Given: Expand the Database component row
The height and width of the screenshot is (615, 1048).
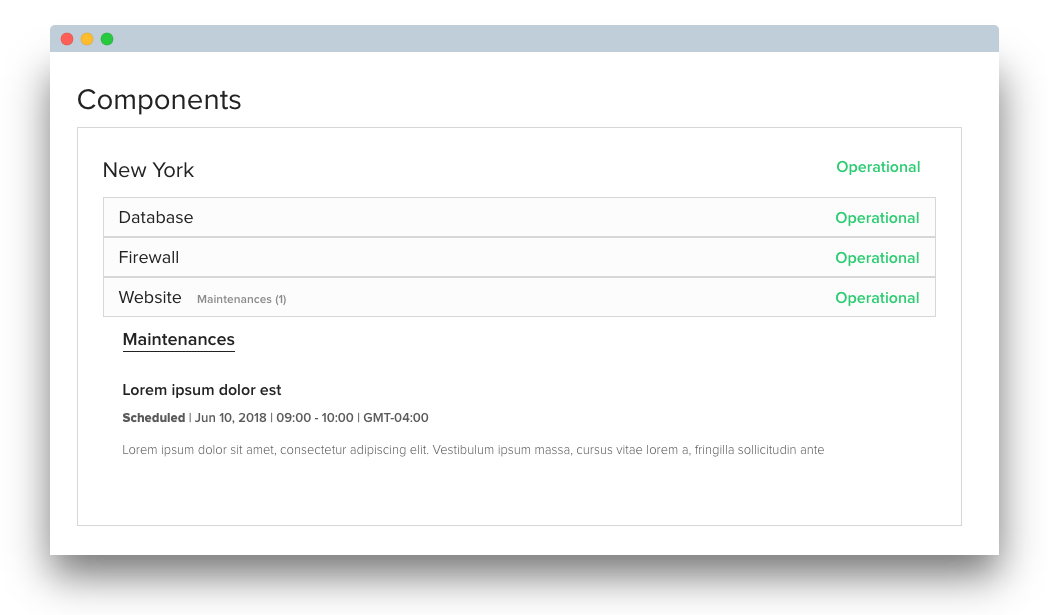Looking at the screenshot, I should [519, 217].
